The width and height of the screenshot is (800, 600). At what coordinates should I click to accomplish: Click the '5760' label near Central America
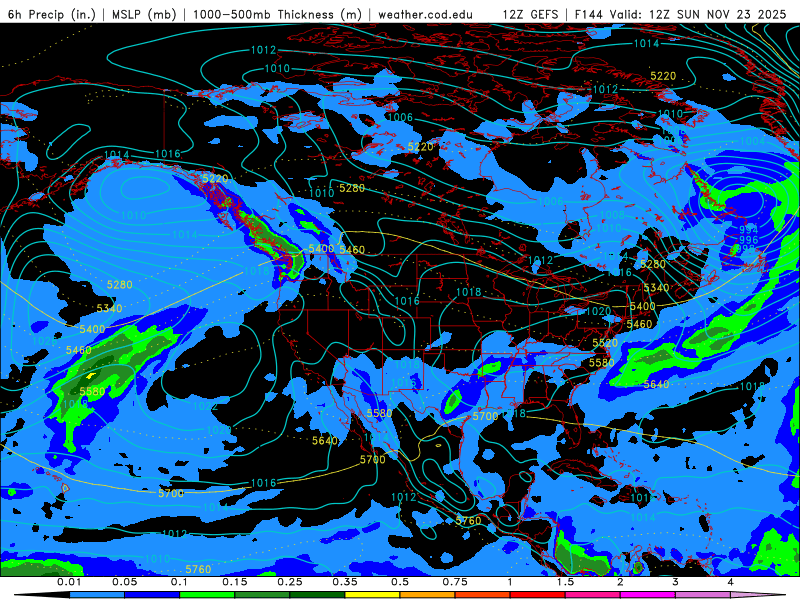468,520
